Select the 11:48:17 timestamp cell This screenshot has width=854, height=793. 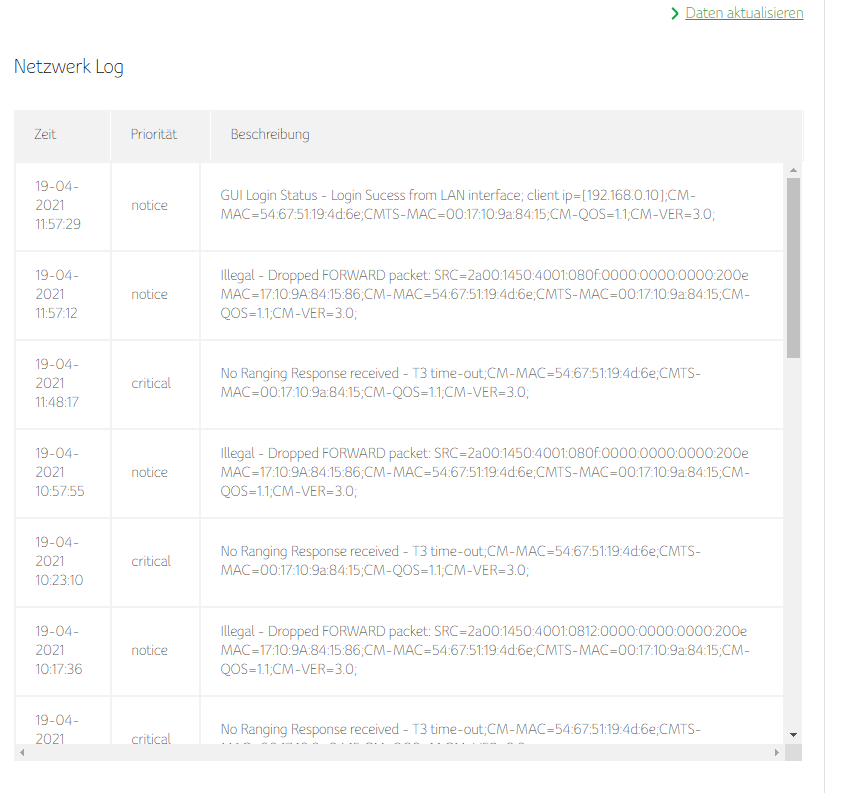(58, 383)
